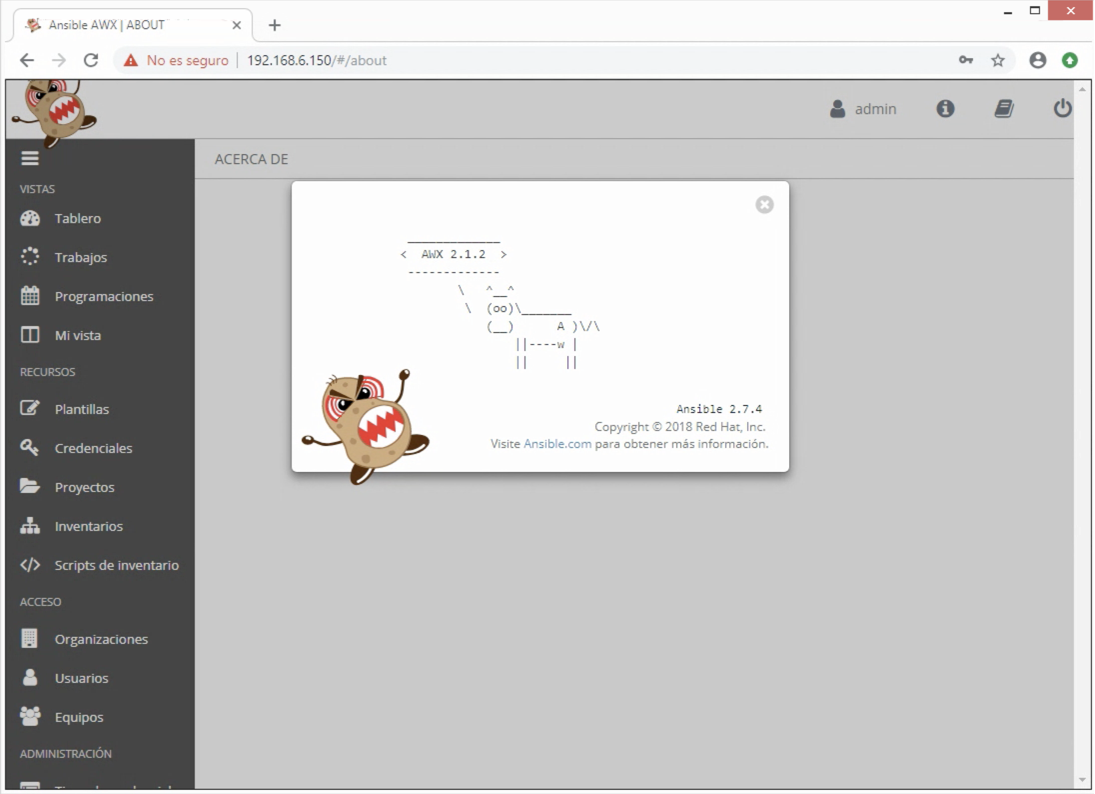
Task: Open the About info icon in header
Action: tap(946, 109)
